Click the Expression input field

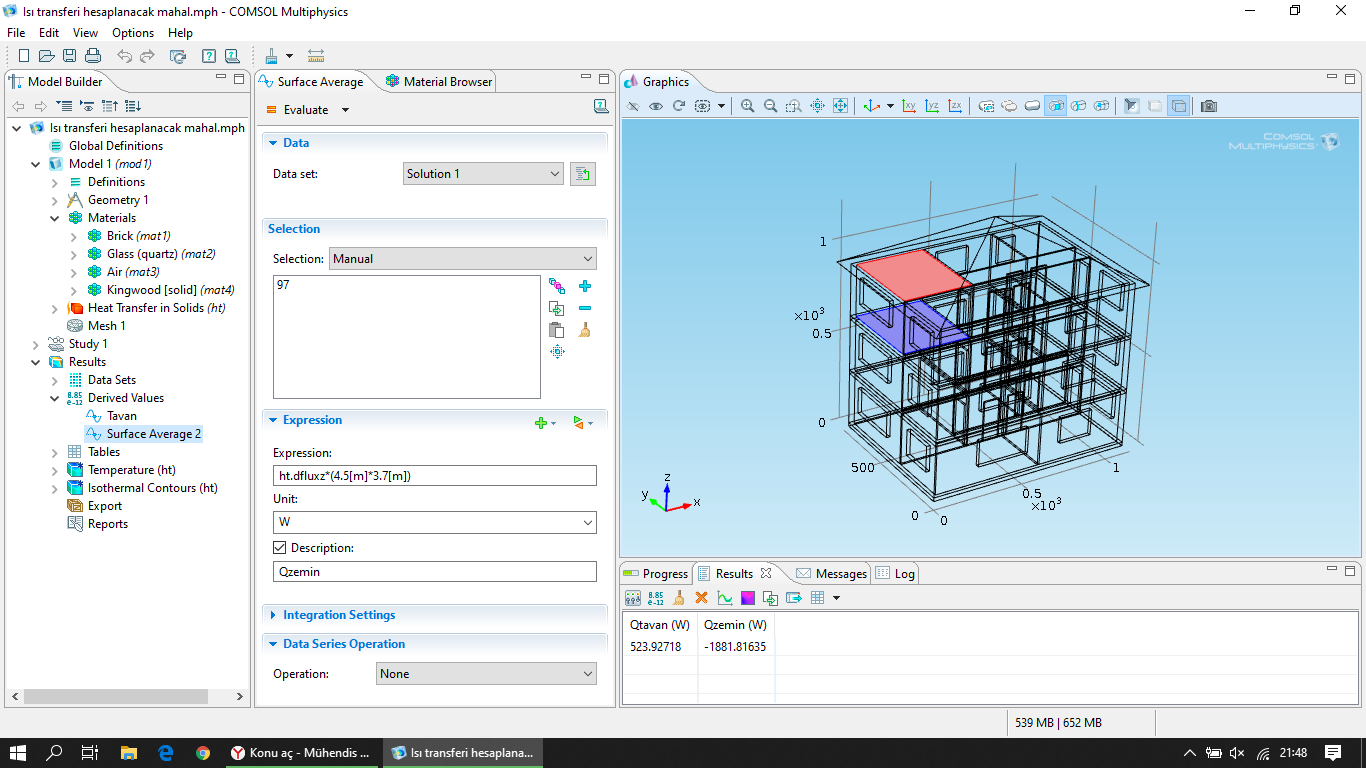[435, 476]
